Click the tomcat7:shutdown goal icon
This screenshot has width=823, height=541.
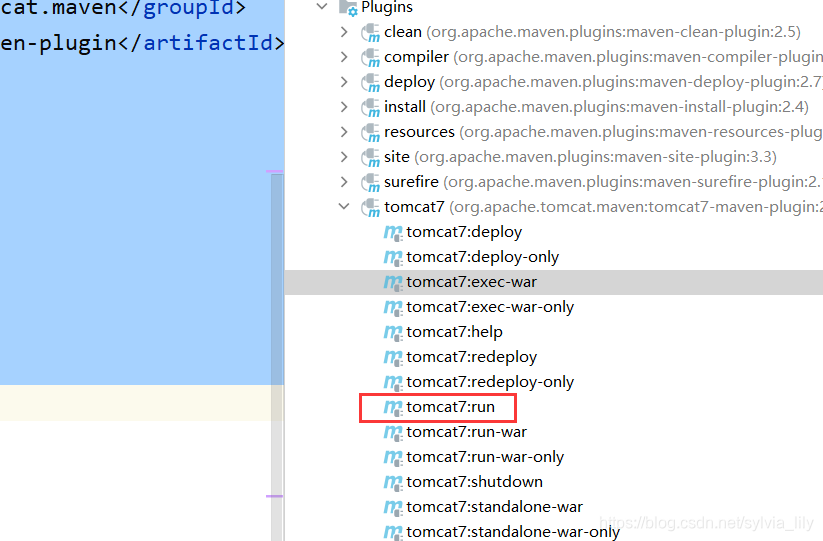(393, 483)
